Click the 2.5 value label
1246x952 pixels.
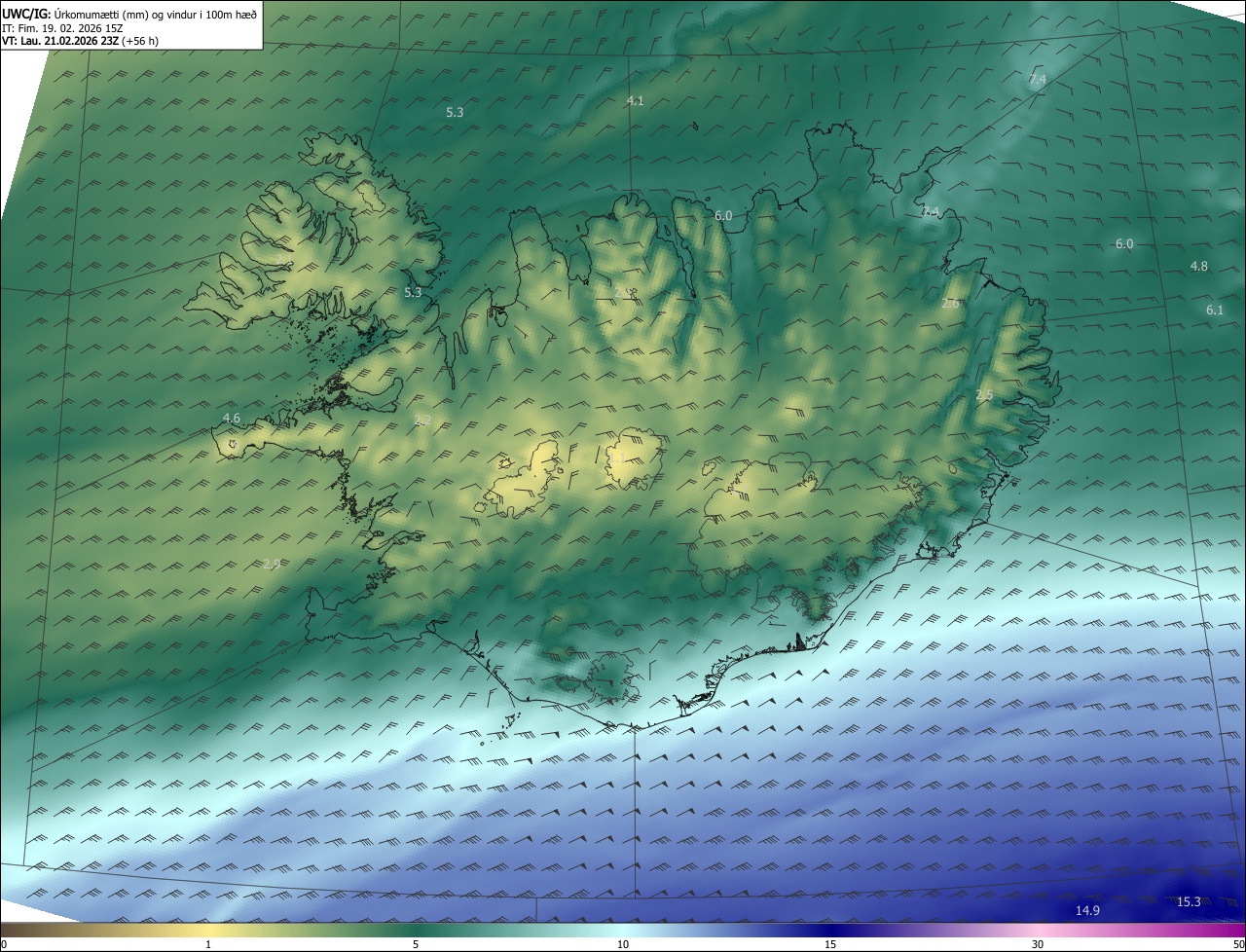[x=984, y=394]
